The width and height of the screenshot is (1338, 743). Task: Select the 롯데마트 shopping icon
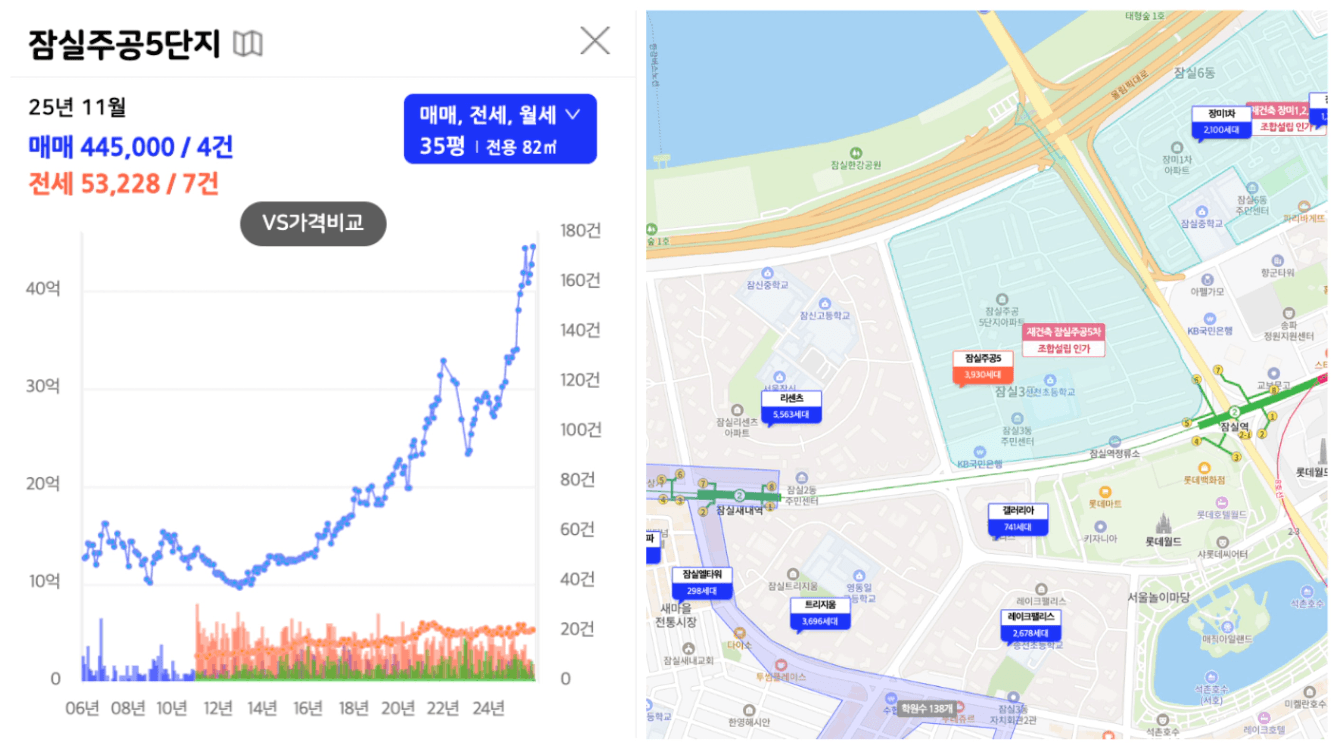point(1105,492)
